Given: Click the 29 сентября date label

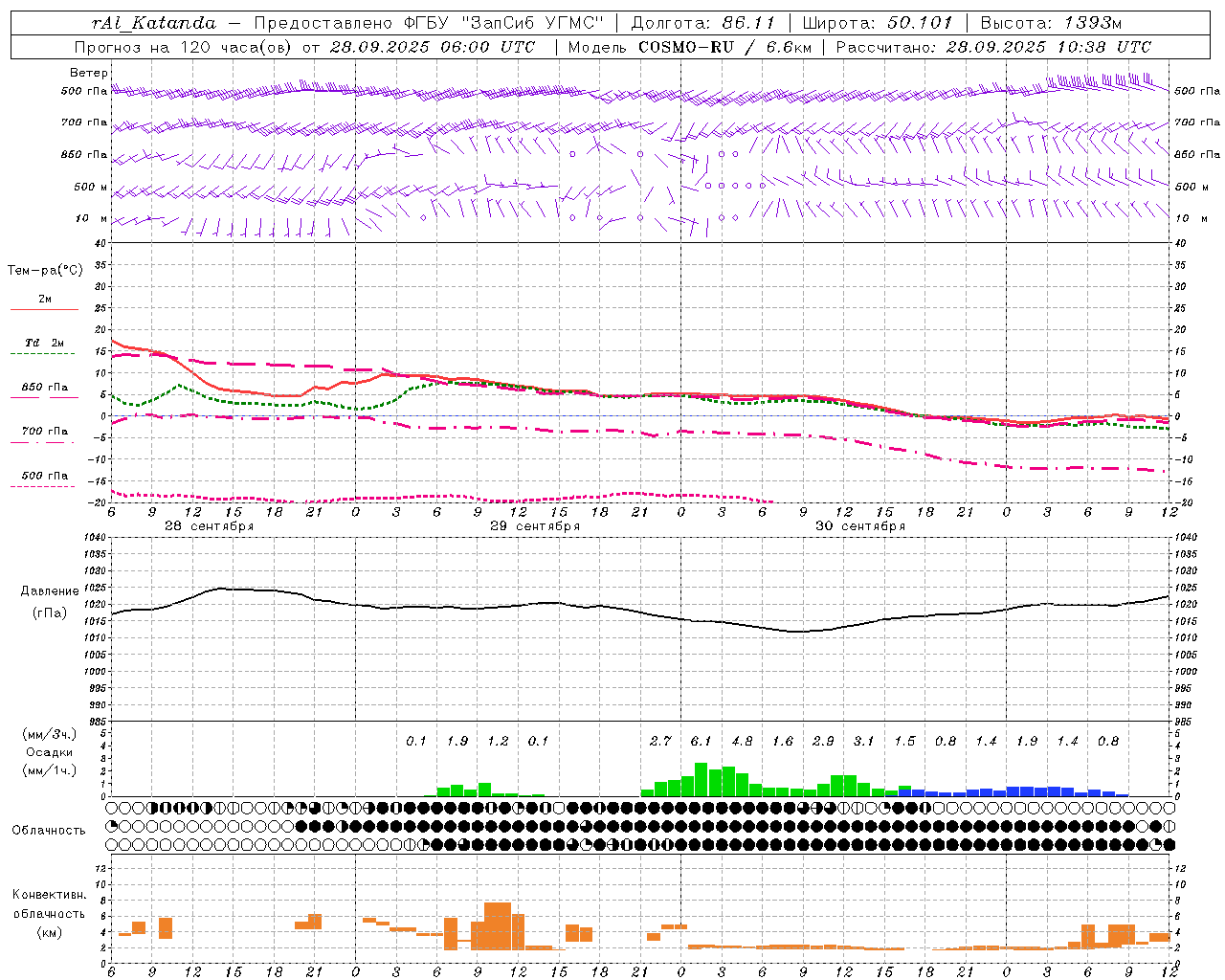Looking at the screenshot, I should click(x=535, y=526).
